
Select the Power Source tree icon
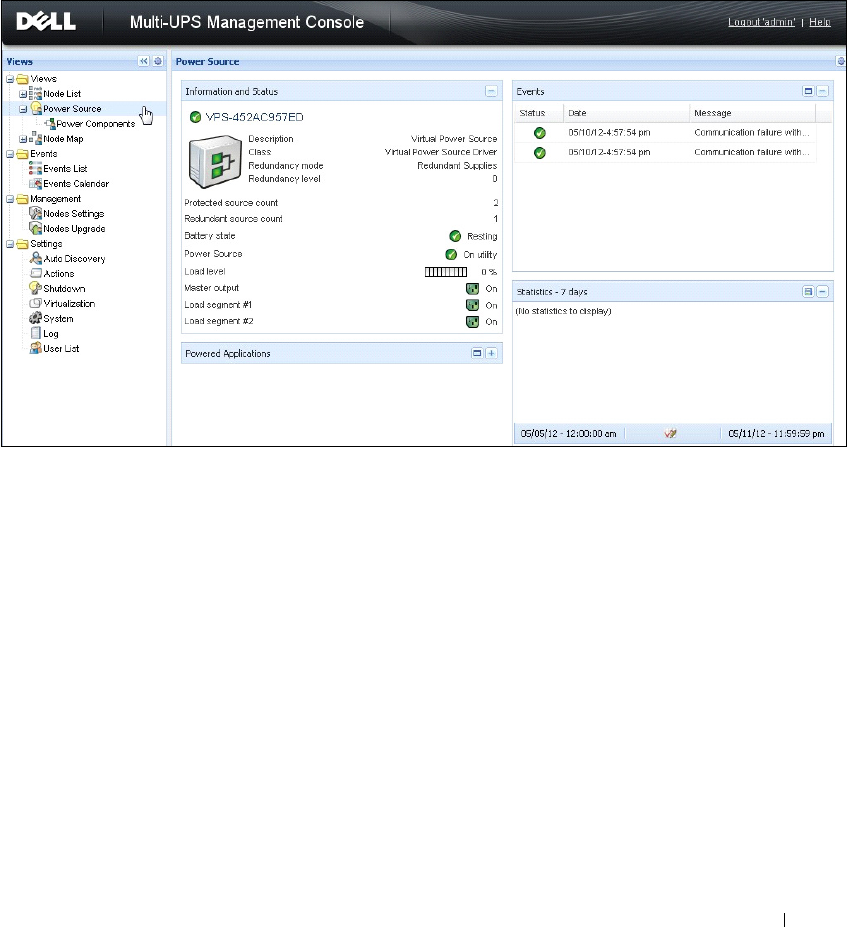[x=36, y=108]
